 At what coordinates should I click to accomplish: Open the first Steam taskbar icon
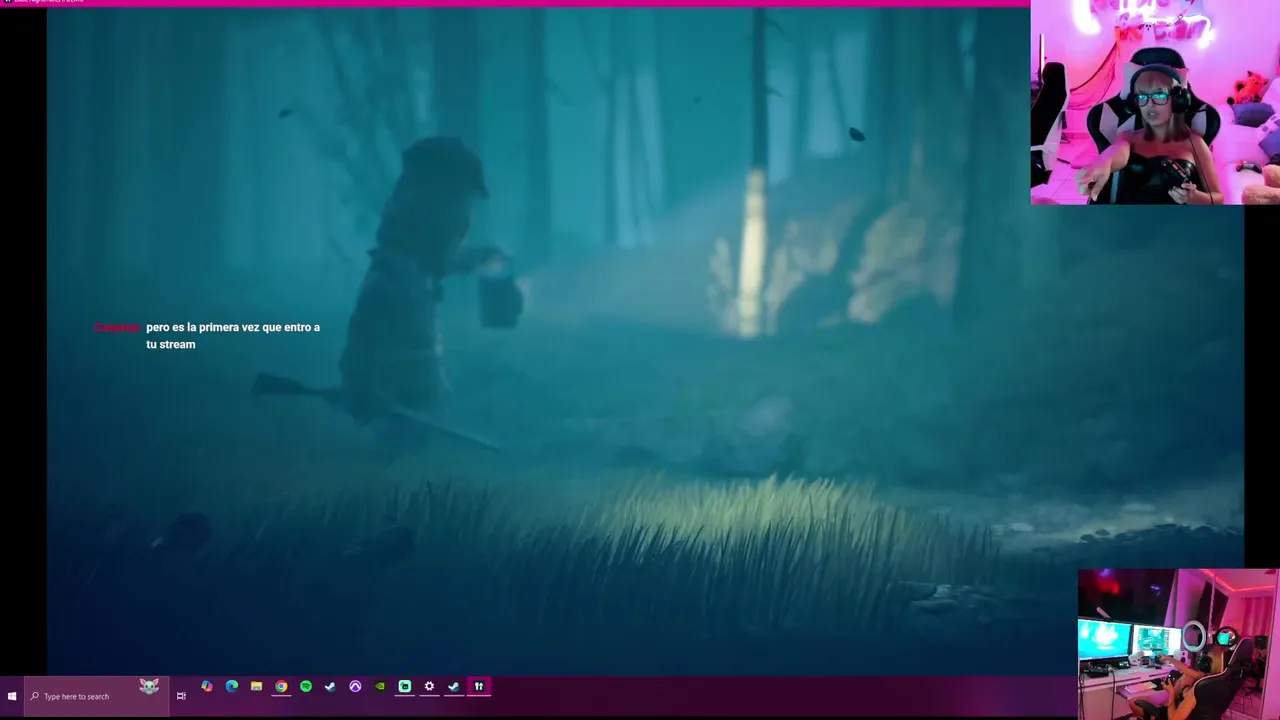[330, 687]
